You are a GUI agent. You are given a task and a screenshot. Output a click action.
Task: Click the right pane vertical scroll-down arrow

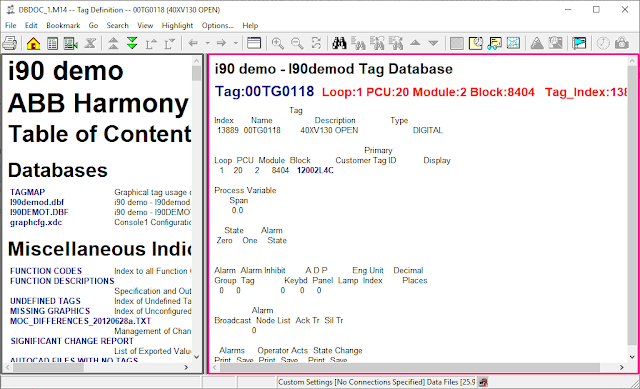tap(632, 357)
